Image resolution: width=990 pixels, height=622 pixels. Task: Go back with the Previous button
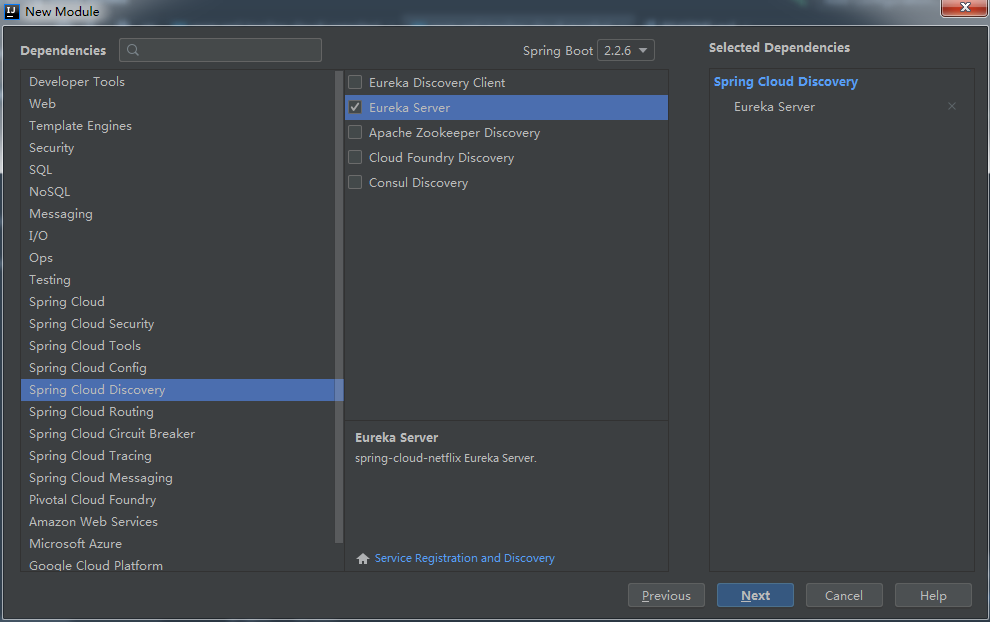coord(666,595)
